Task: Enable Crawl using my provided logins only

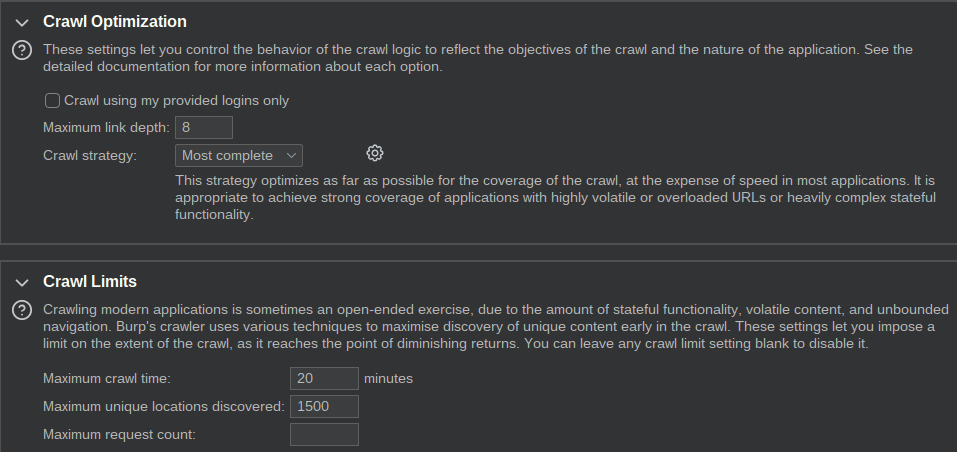Action: [x=52, y=101]
